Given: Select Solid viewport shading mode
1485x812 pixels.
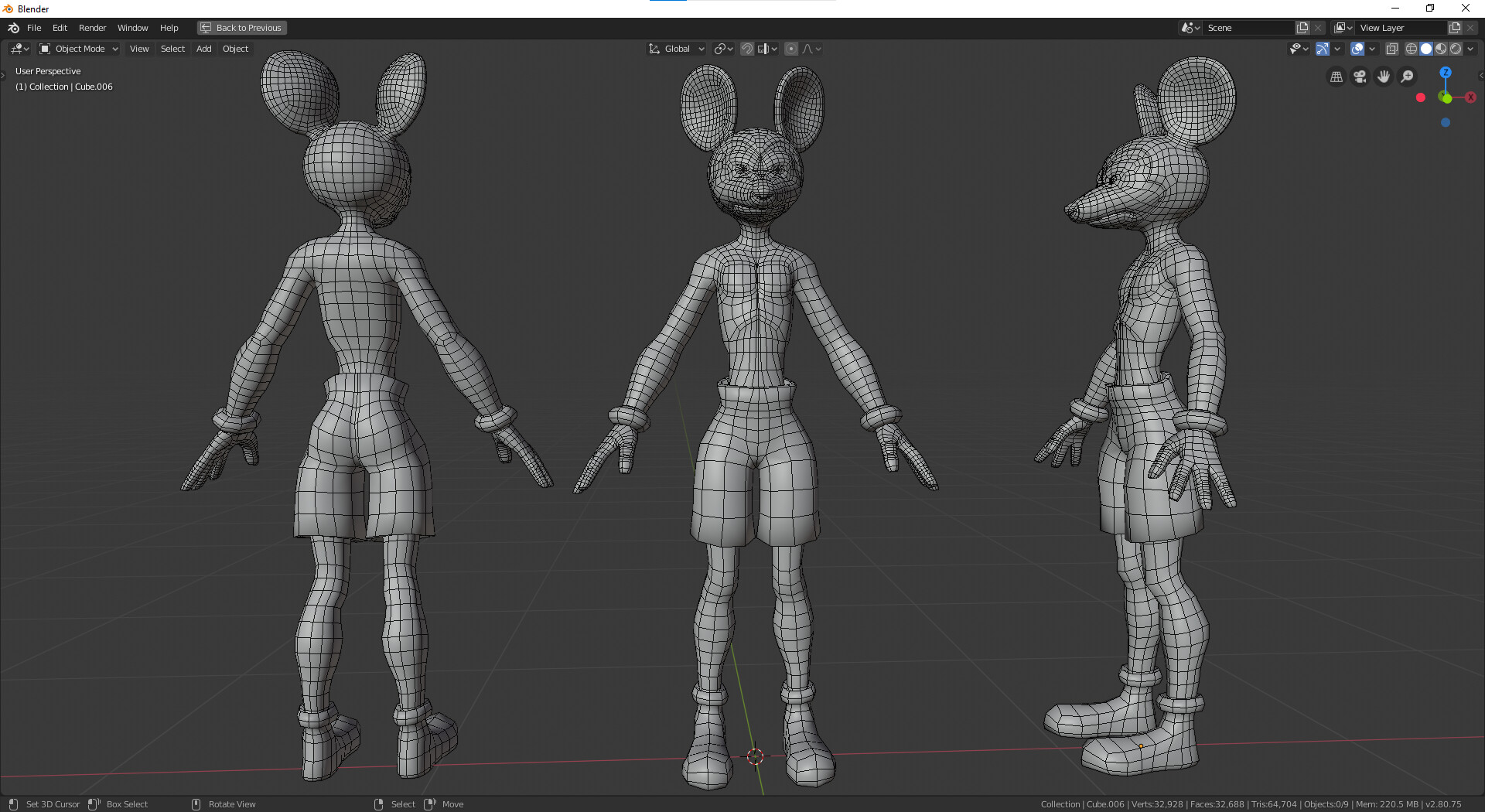Looking at the screenshot, I should point(1427,49).
